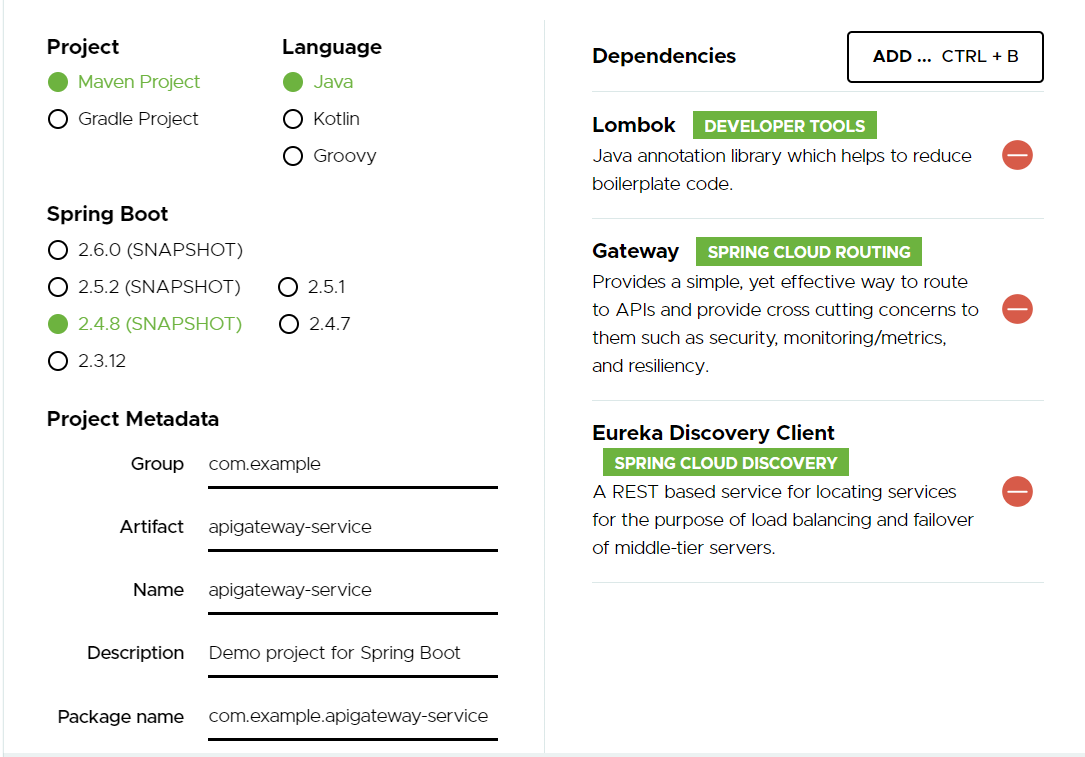Click the Group input field
The image size is (1085, 757).
(x=352, y=464)
